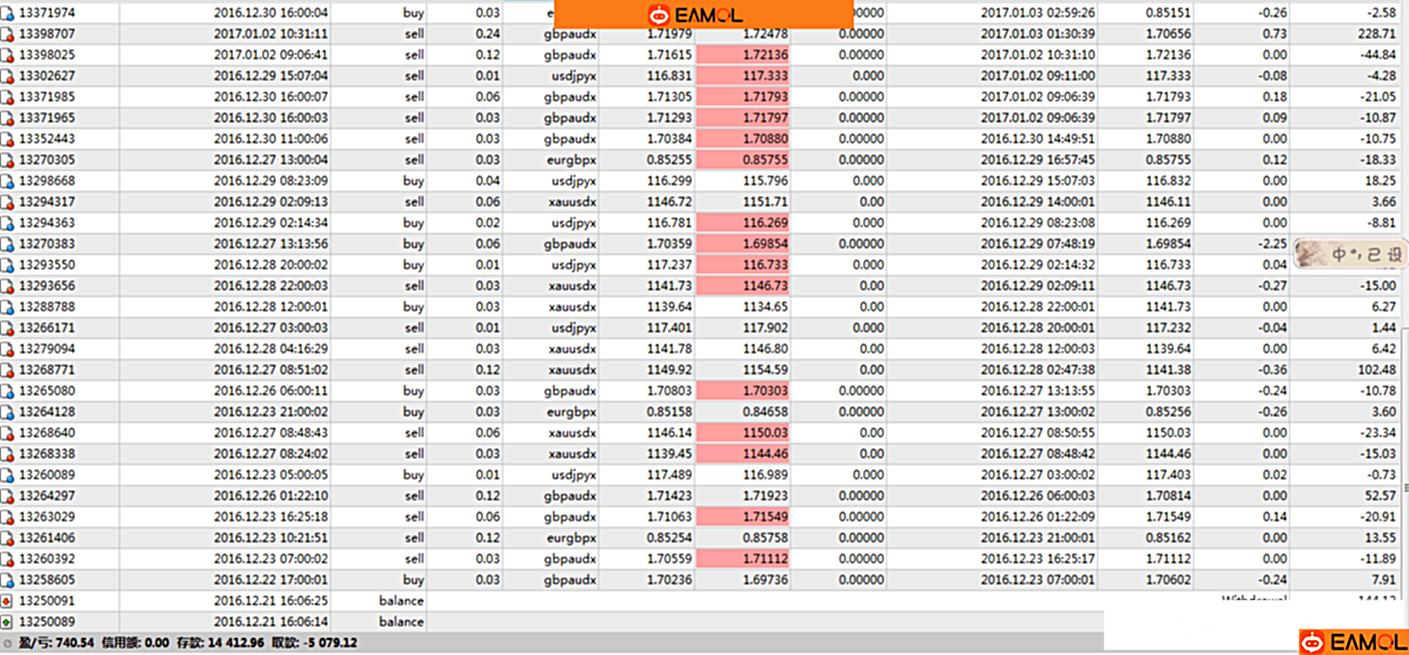Select the sell order icon for ticket 13398707
Image resolution: width=1409 pixels, height=655 pixels.
[7, 34]
